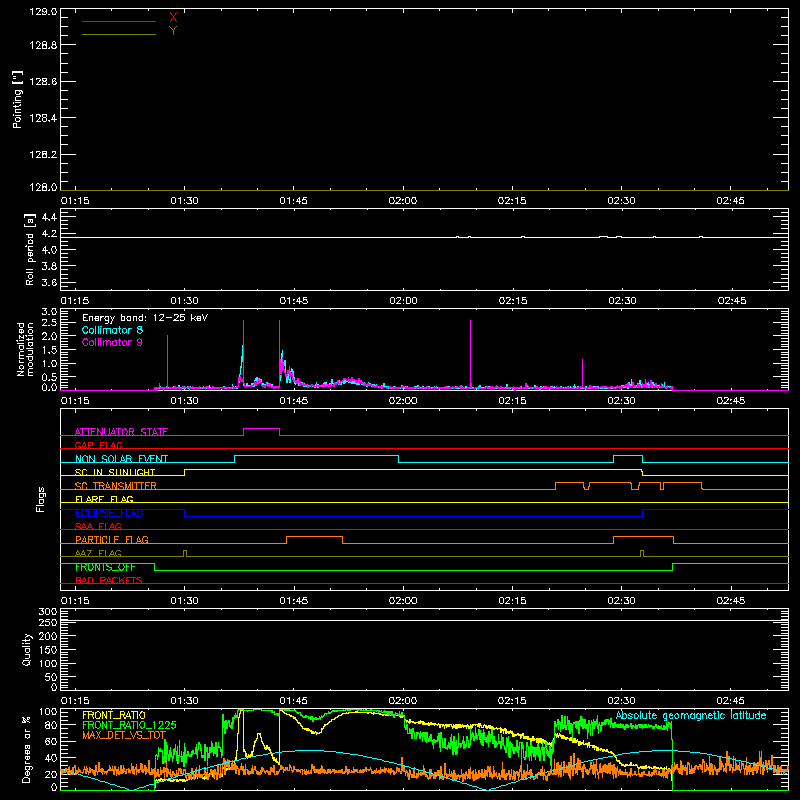Screen dimensions: 800x800
Task: Click the Roll period axis title
Action: 30,249
